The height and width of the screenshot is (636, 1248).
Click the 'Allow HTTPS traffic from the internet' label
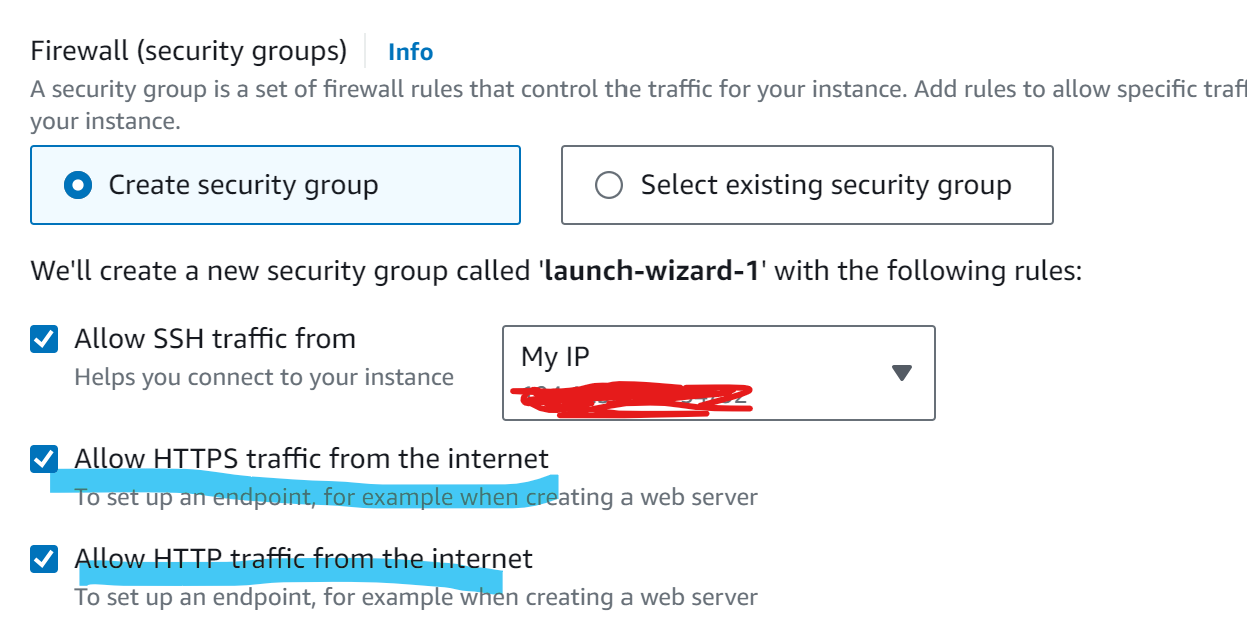click(312, 459)
